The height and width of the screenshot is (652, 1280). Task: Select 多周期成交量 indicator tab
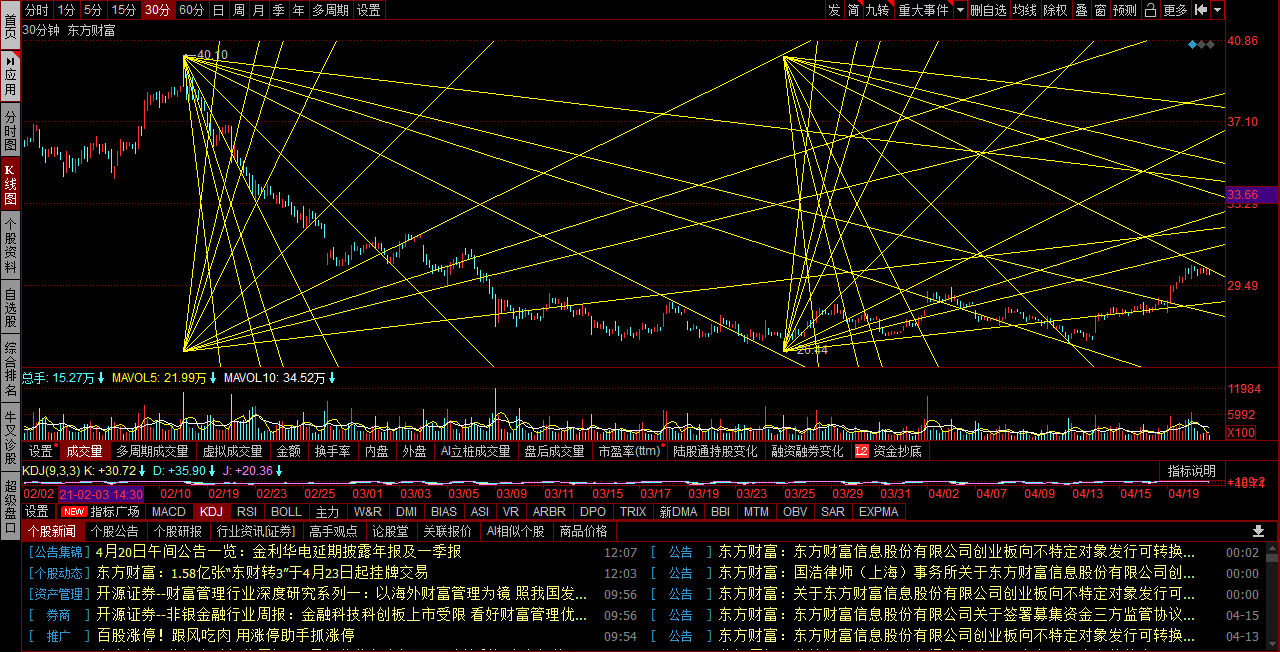click(152, 451)
